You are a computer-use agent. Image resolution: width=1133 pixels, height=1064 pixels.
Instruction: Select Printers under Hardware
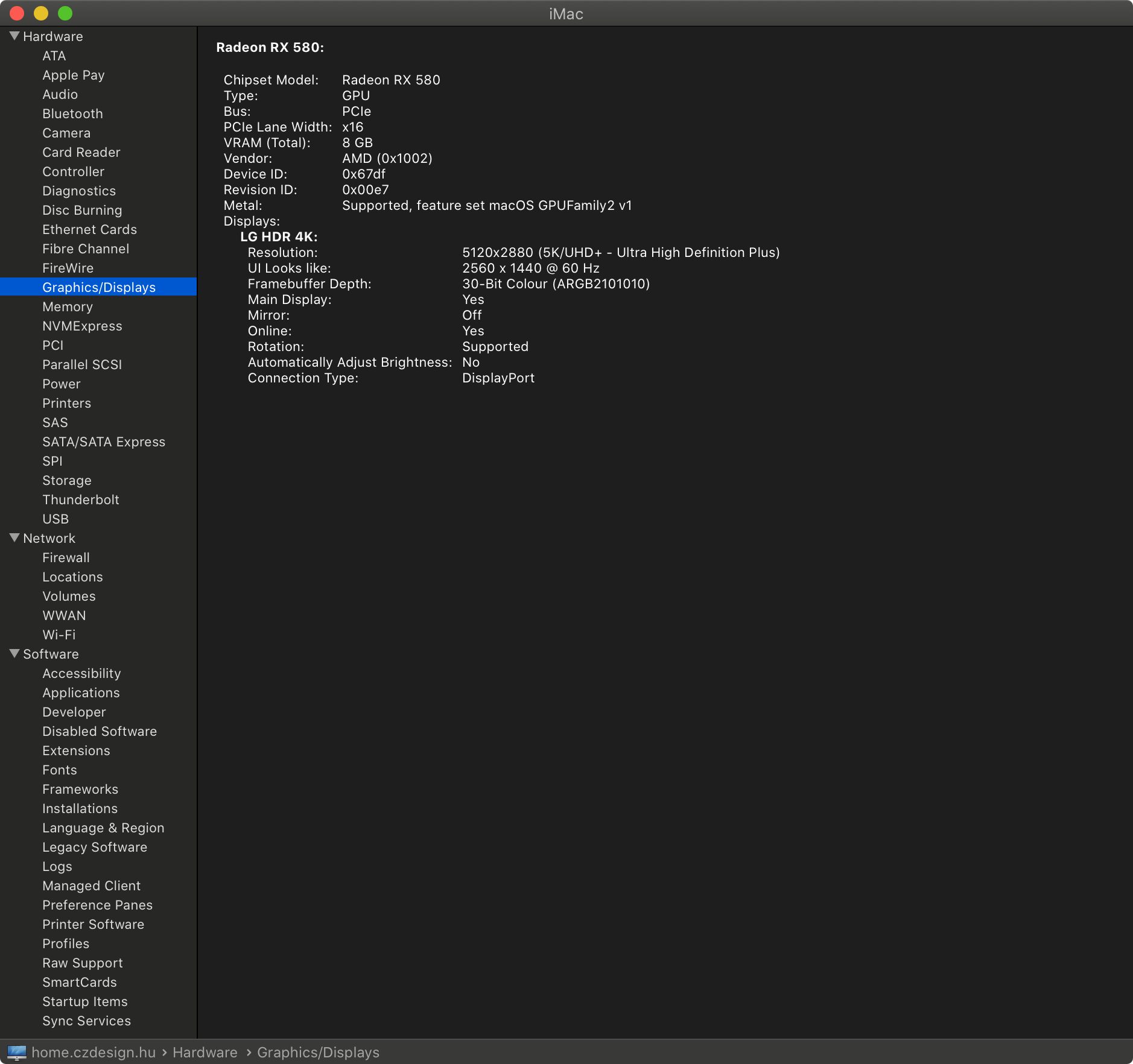pyautogui.click(x=67, y=404)
